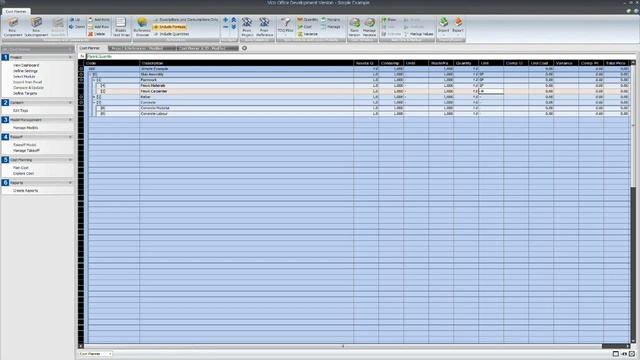Select the Fmwk Carpenter row description
Screen dimensions: 640x360
click(x=154, y=91)
